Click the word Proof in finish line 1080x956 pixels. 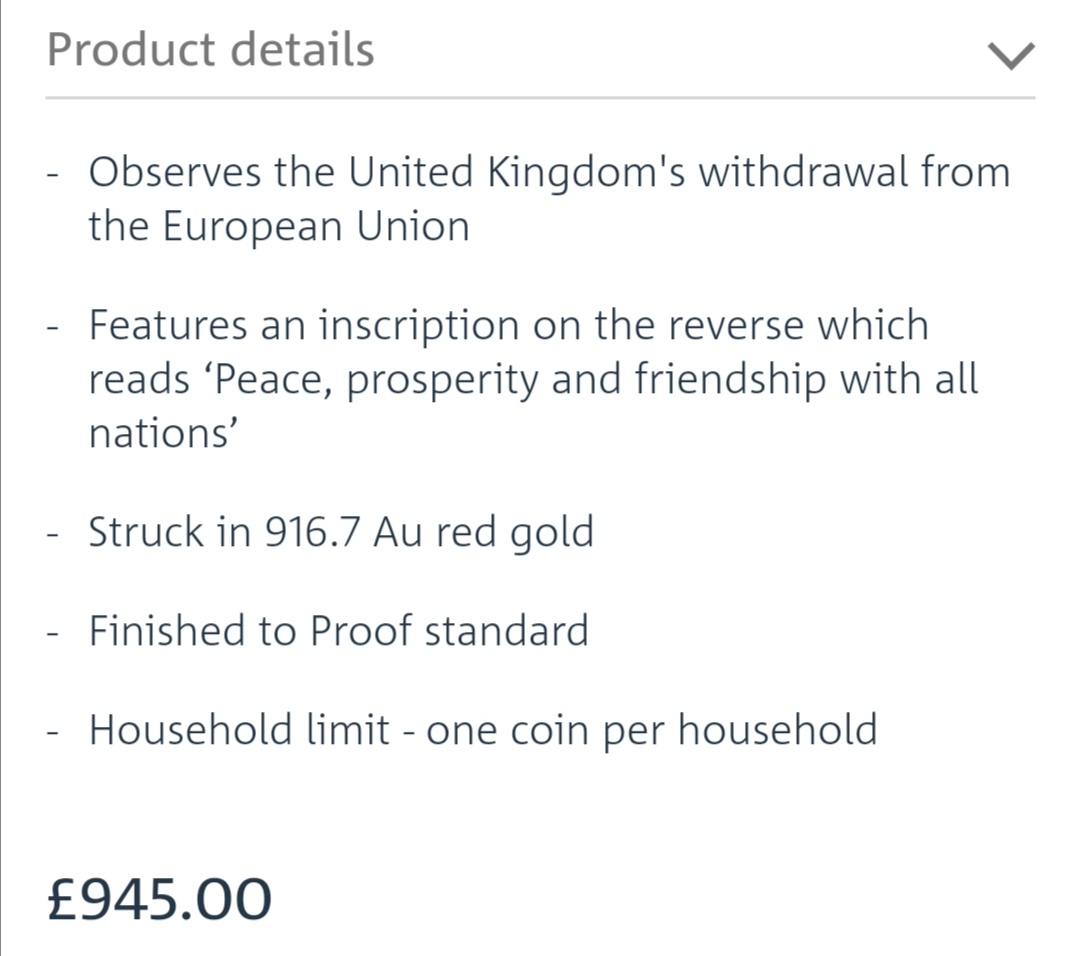point(361,631)
